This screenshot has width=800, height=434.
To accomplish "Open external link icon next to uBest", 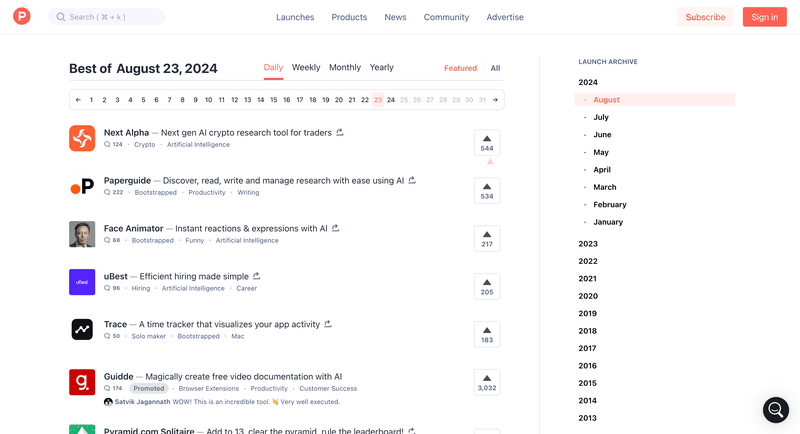I will click(257, 276).
